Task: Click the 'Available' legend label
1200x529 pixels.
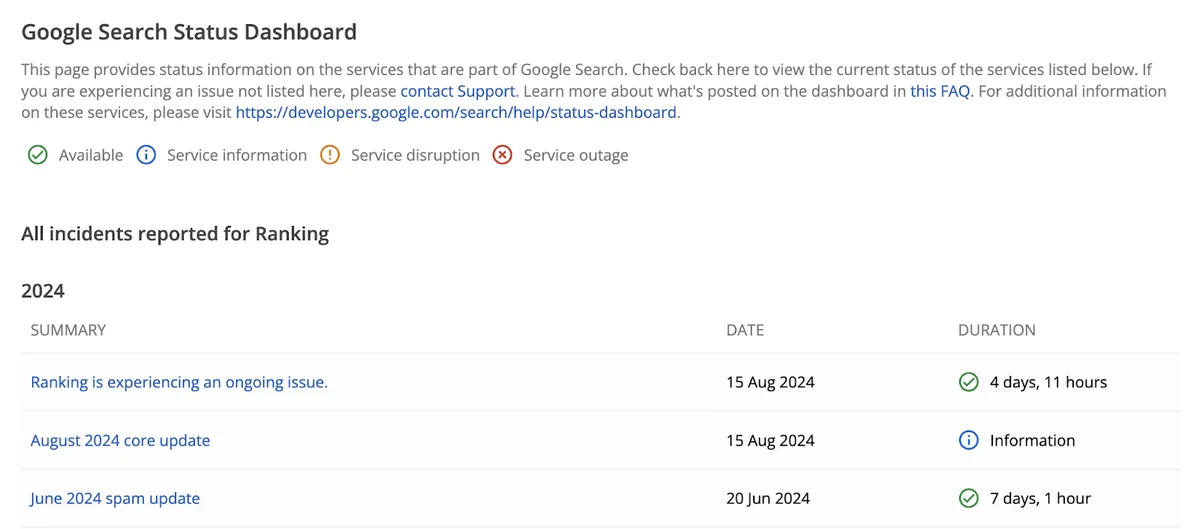Action: tap(91, 155)
